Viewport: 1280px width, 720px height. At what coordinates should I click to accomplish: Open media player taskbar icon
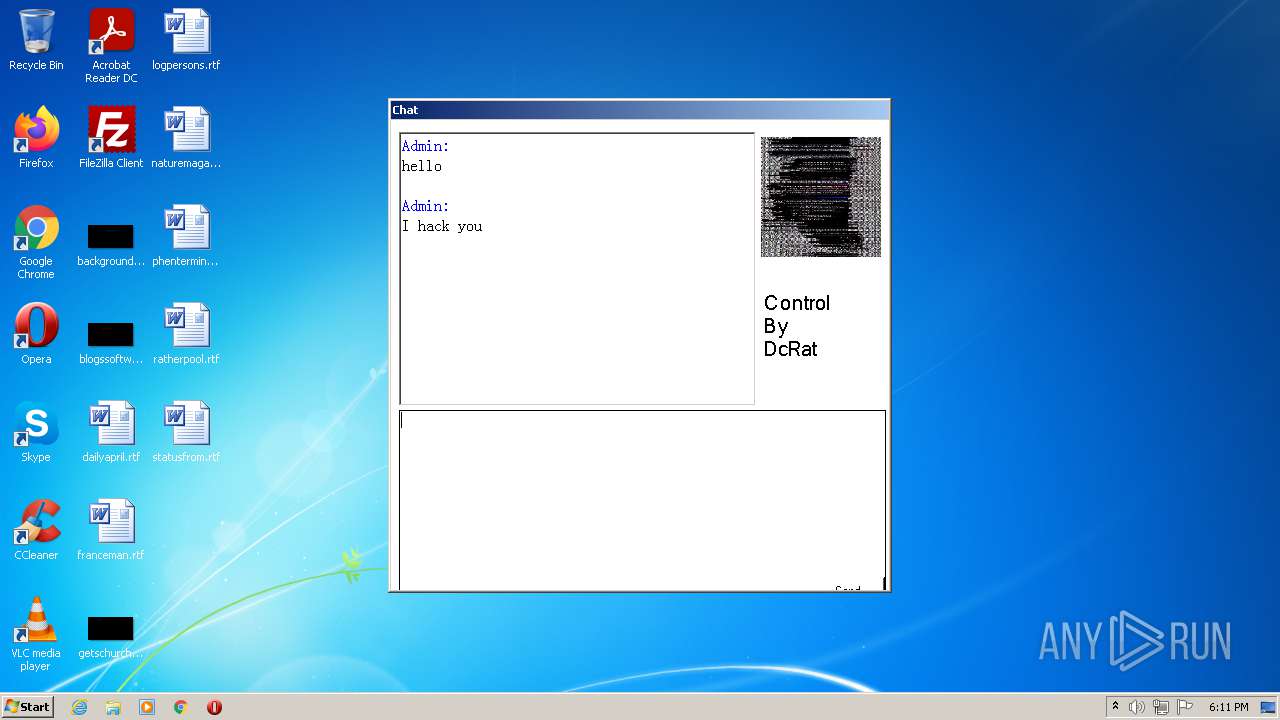147,707
